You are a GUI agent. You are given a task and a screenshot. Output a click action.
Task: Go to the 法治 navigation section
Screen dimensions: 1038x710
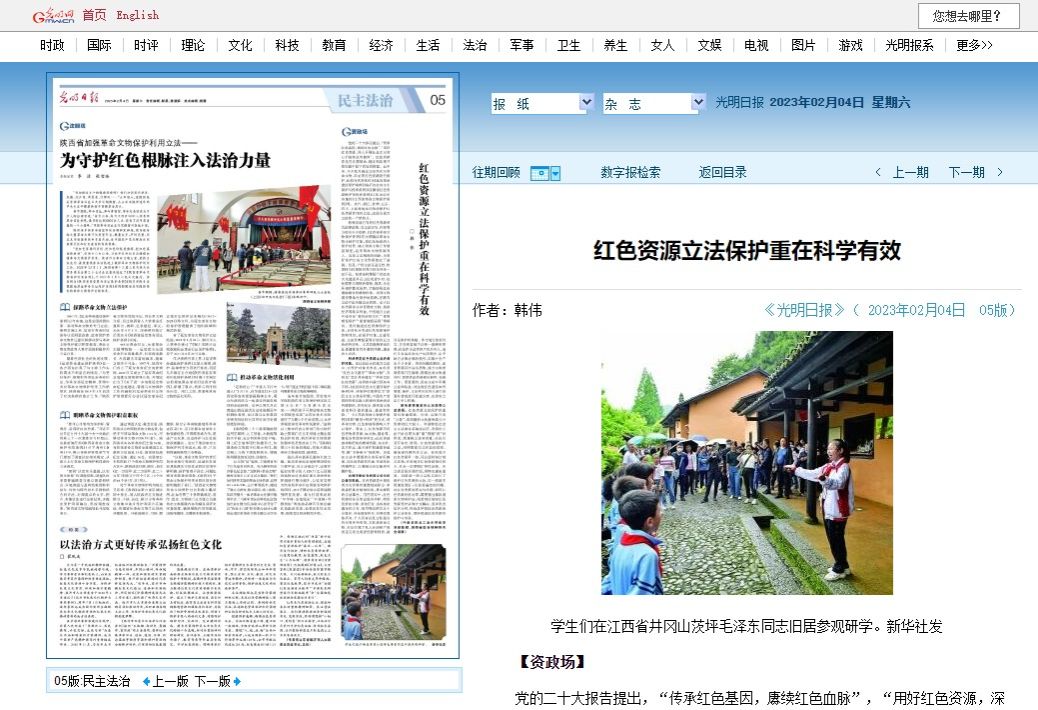(474, 45)
